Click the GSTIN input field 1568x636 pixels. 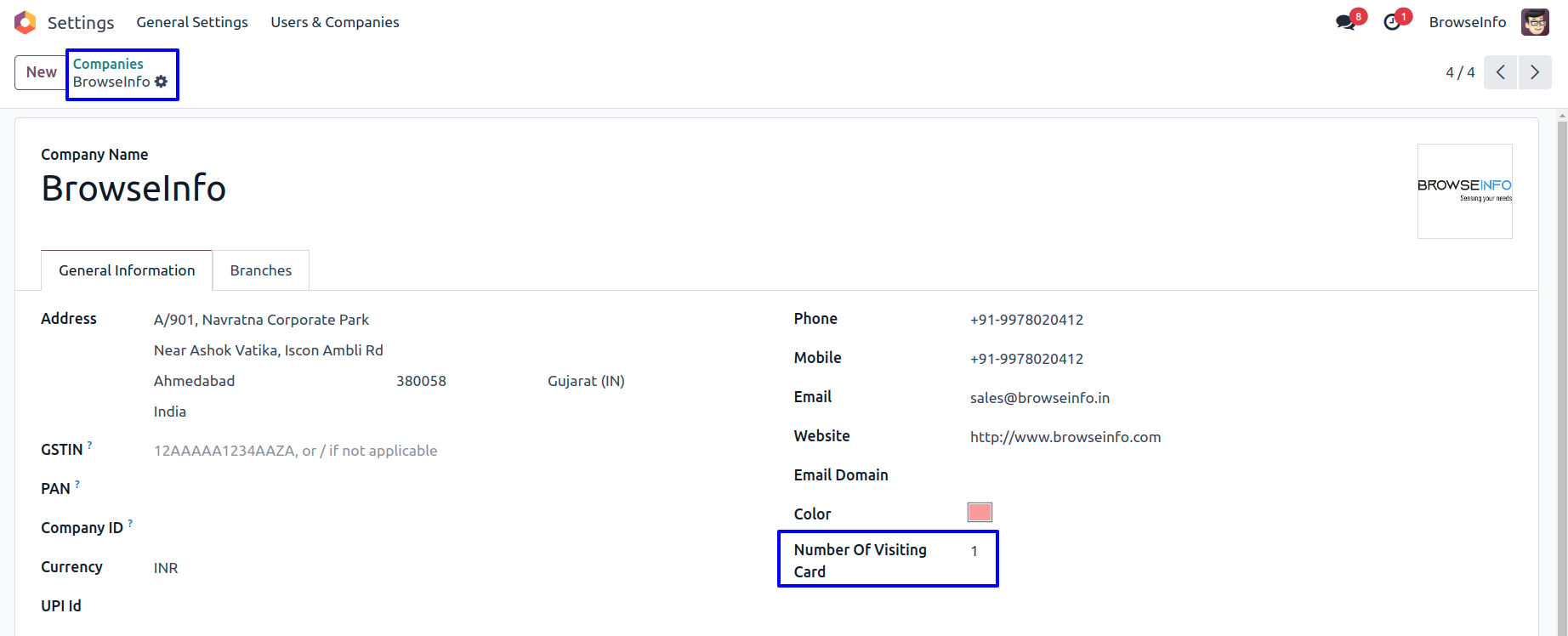click(295, 451)
